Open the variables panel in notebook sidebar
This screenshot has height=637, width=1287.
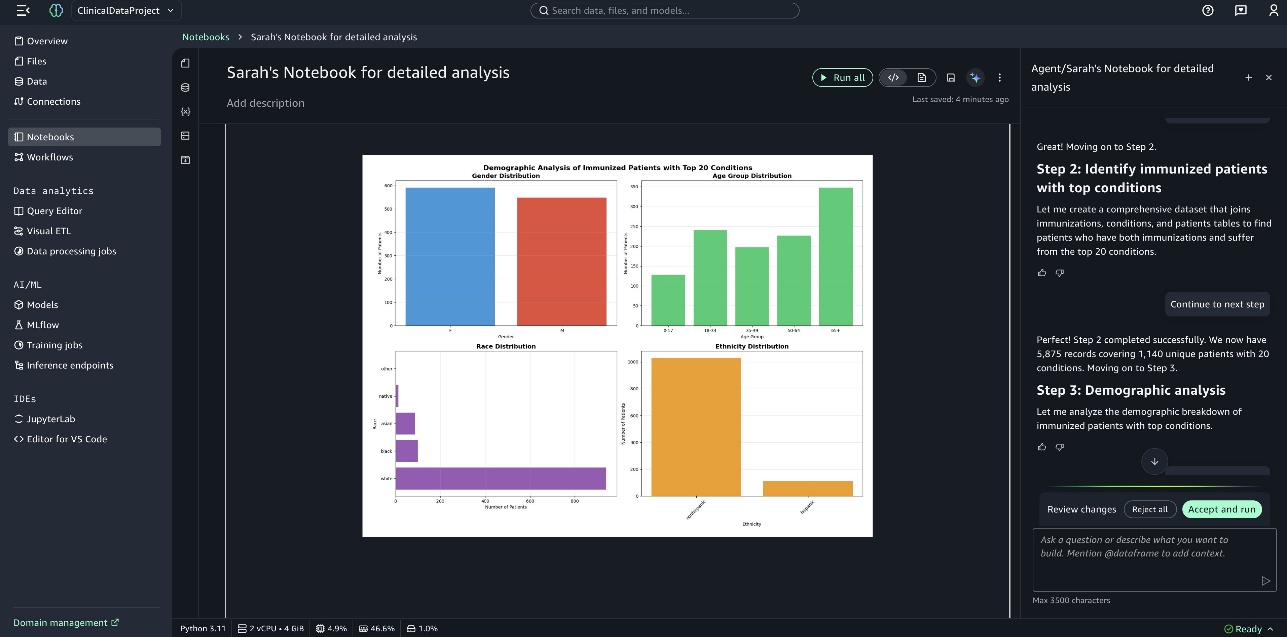(185, 111)
